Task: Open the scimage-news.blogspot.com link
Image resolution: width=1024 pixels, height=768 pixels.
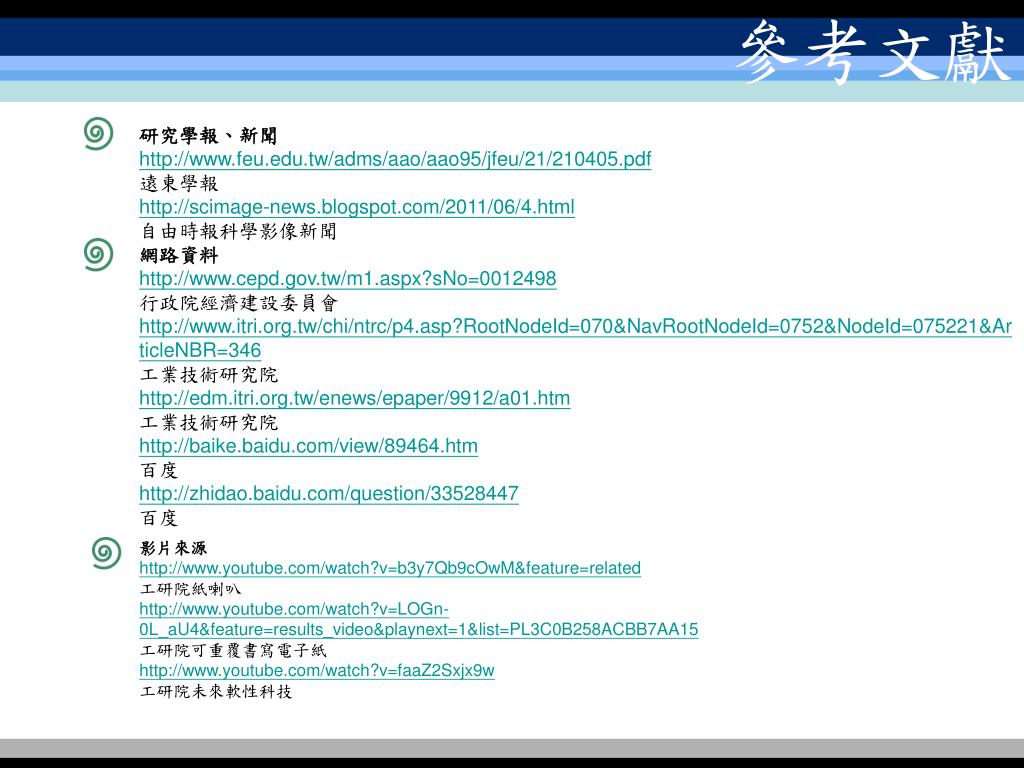Action: (357, 207)
